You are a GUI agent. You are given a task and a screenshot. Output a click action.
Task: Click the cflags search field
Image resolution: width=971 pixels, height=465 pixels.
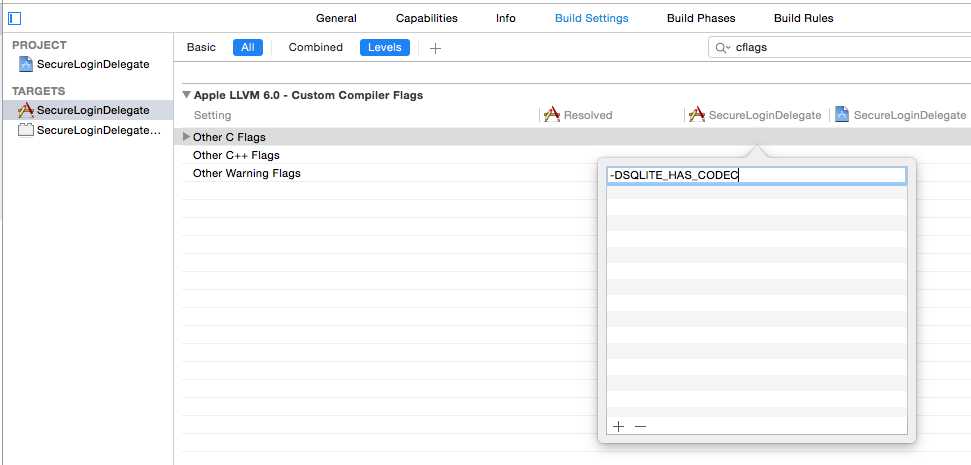click(842, 47)
